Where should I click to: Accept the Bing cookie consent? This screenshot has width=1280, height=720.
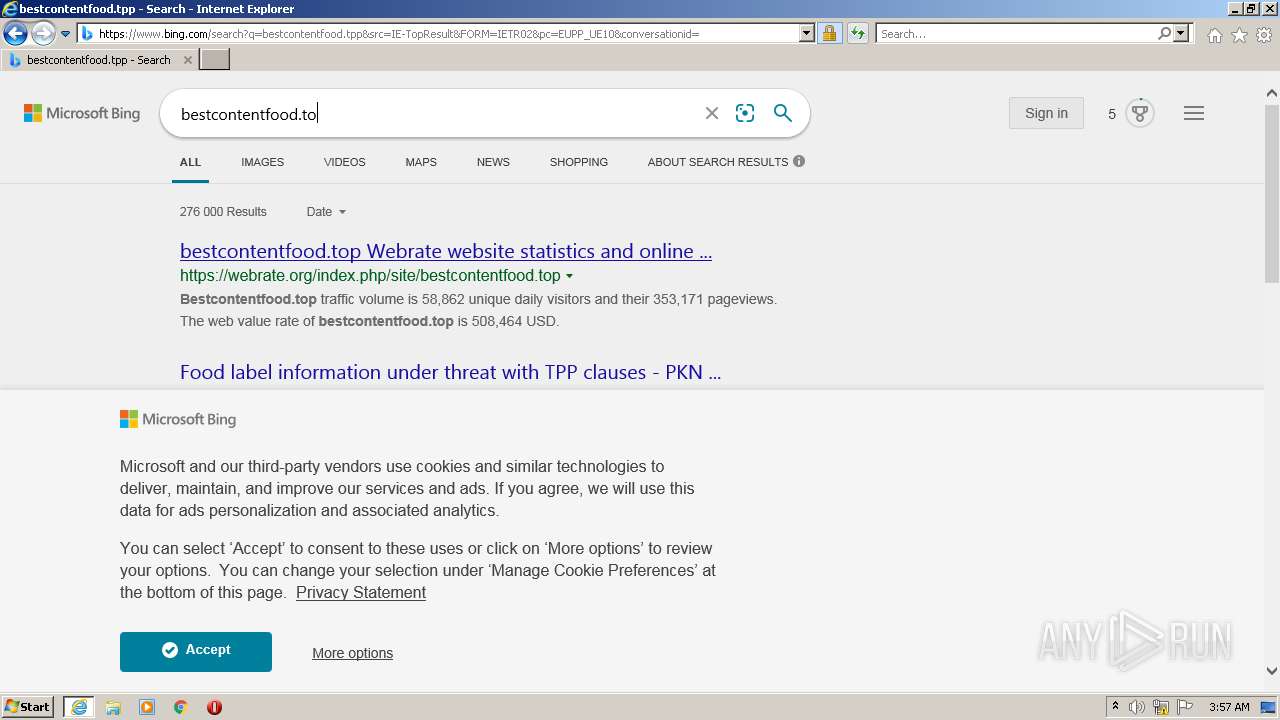pyautogui.click(x=196, y=651)
